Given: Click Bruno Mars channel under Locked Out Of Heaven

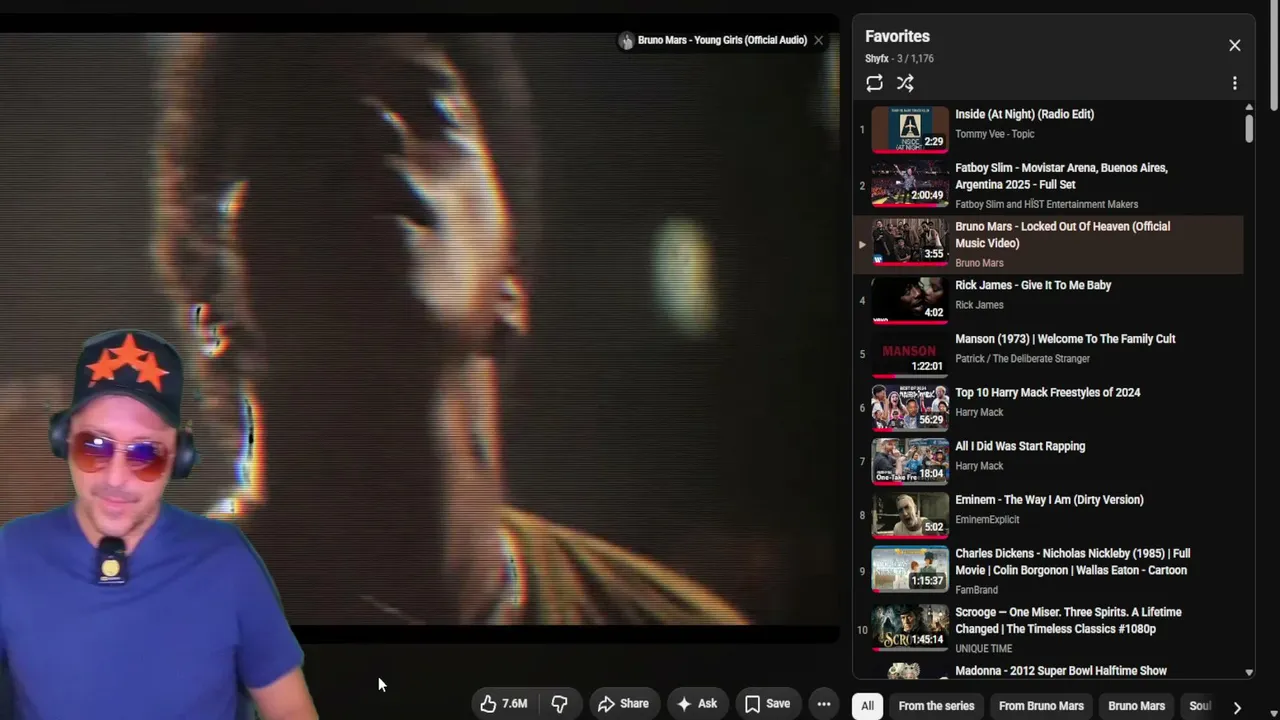Looking at the screenshot, I should pos(979,263).
